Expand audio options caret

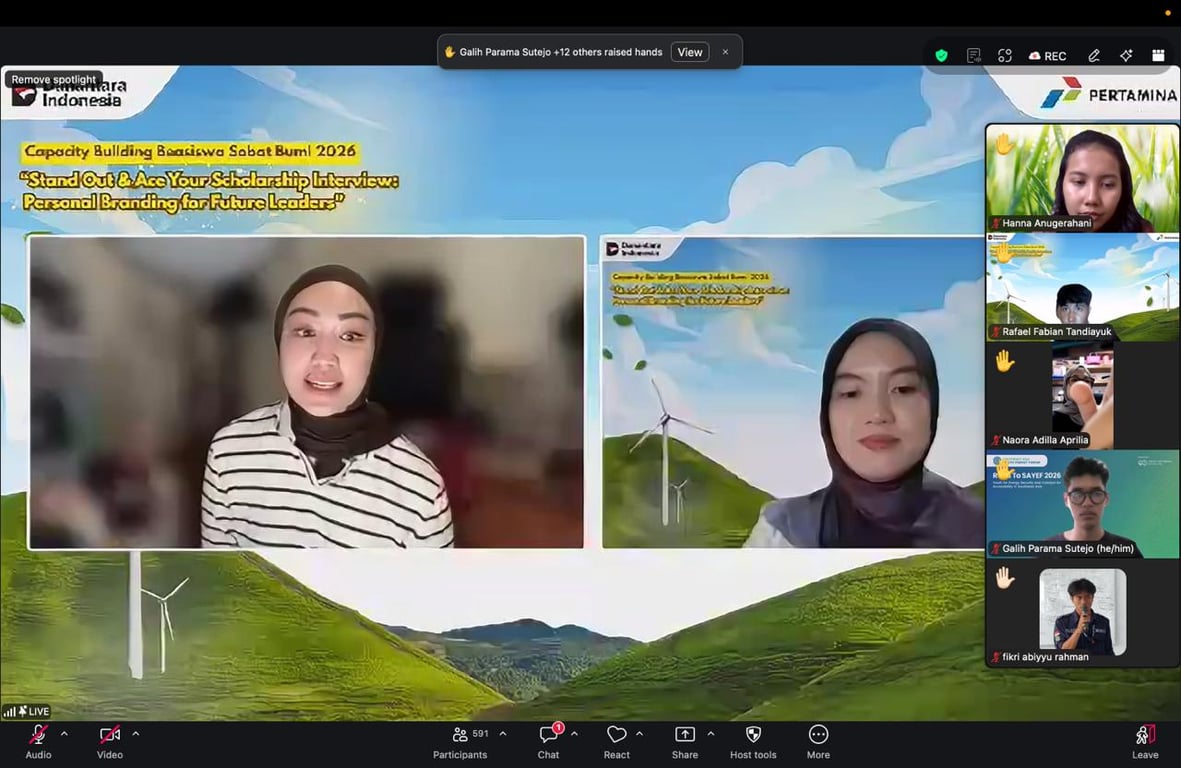pyautogui.click(x=64, y=733)
